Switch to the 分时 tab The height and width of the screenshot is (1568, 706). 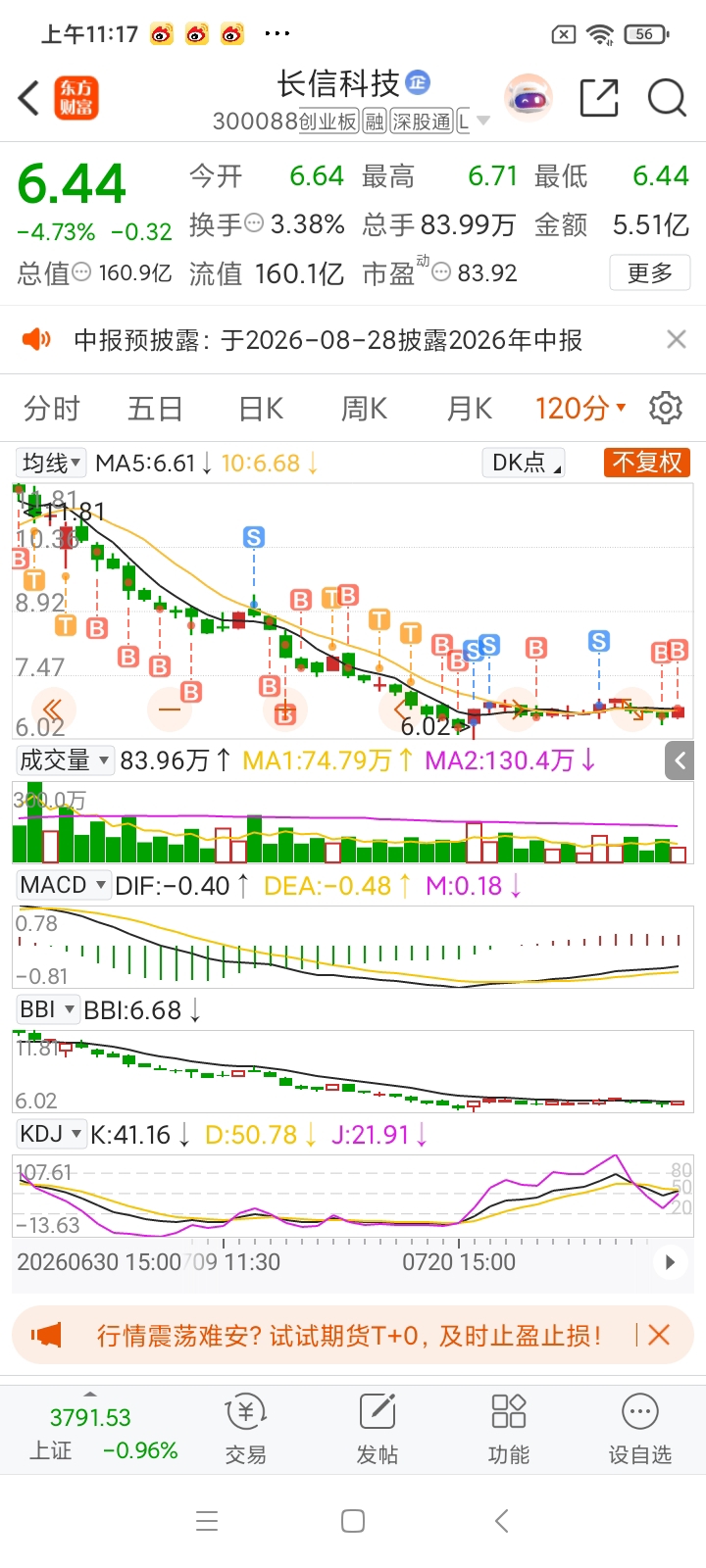pos(52,409)
